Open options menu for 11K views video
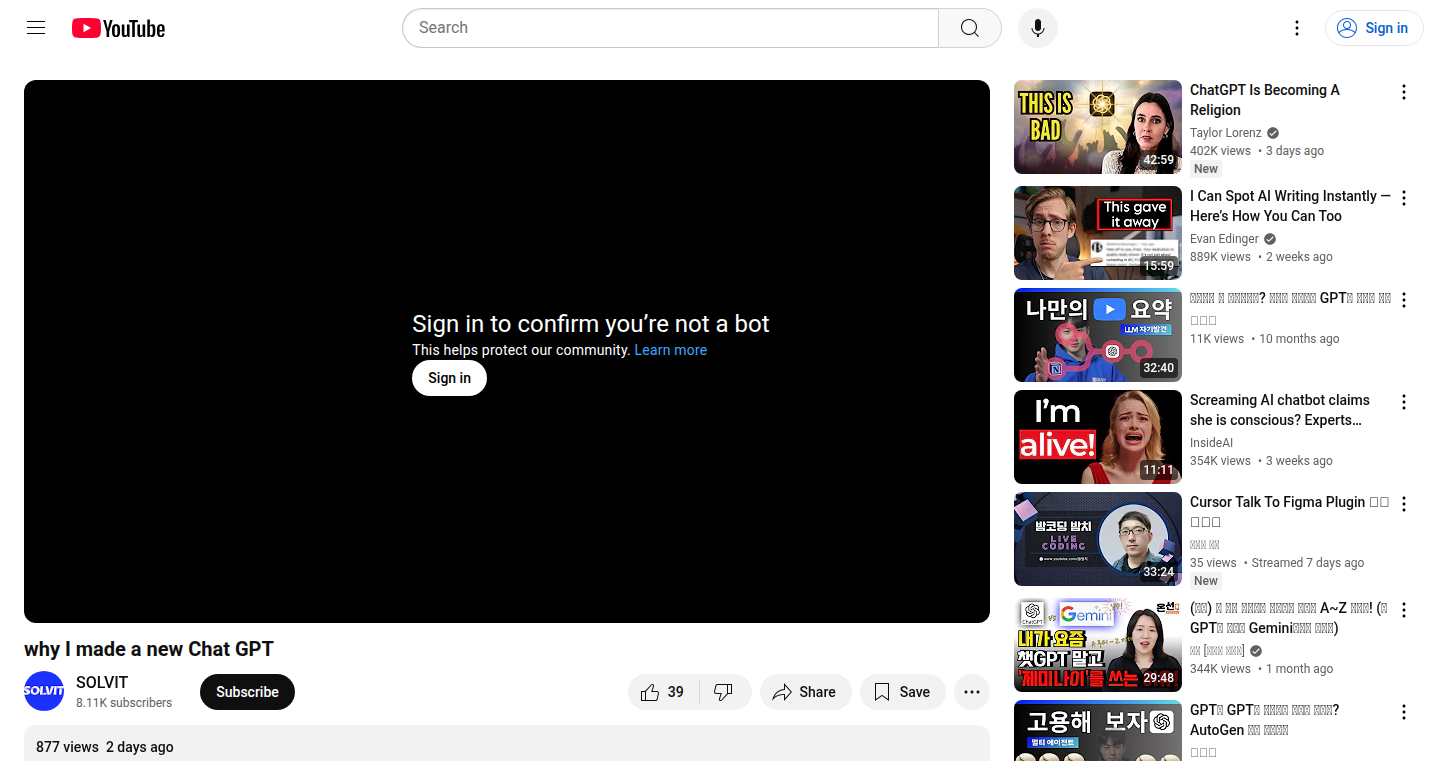The width and height of the screenshot is (1440, 761). click(1404, 300)
